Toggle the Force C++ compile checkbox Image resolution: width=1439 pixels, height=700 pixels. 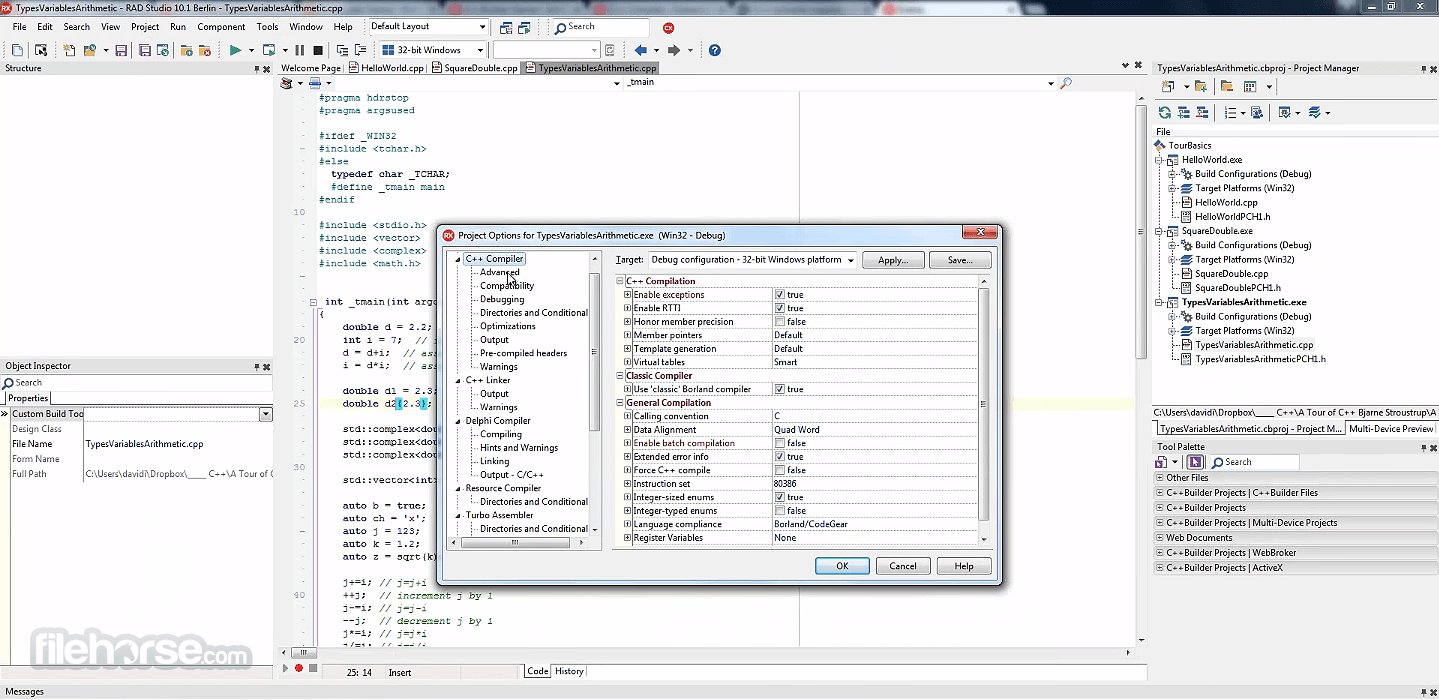click(x=779, y=470)
